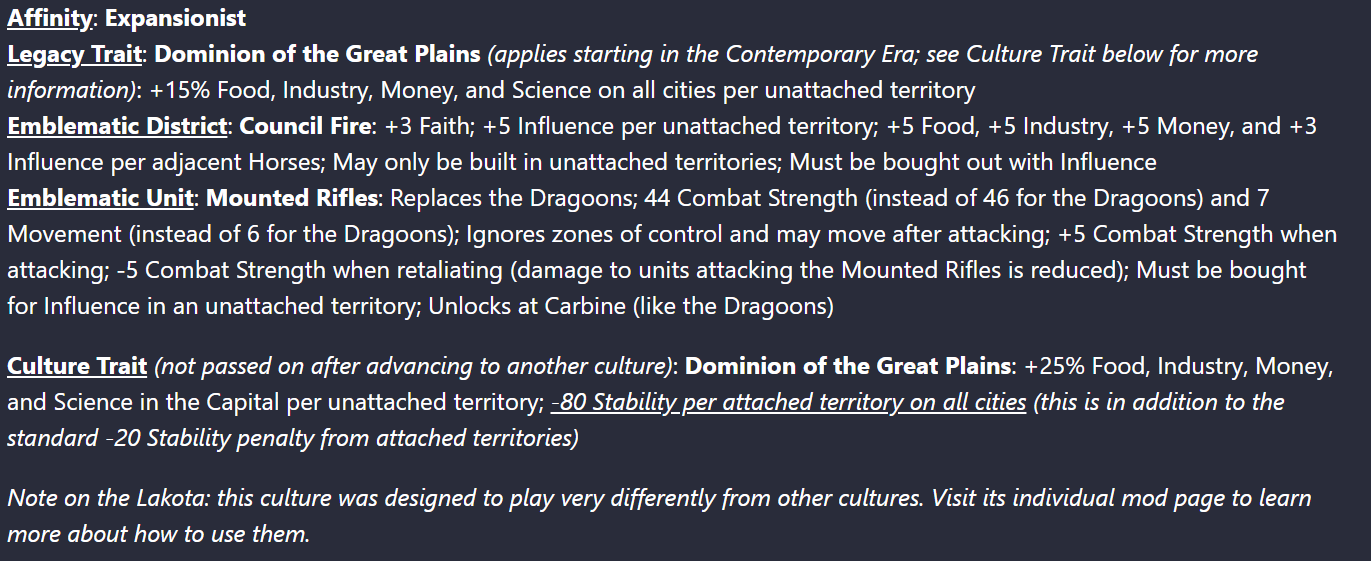Click the underlined Emblematic District label
Viewport: 1371px width, 561px height.
(x=116, y=126)
